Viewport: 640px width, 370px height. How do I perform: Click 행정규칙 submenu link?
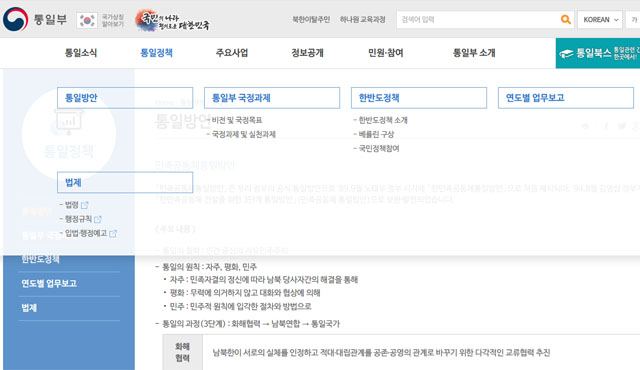click(78, 219)
